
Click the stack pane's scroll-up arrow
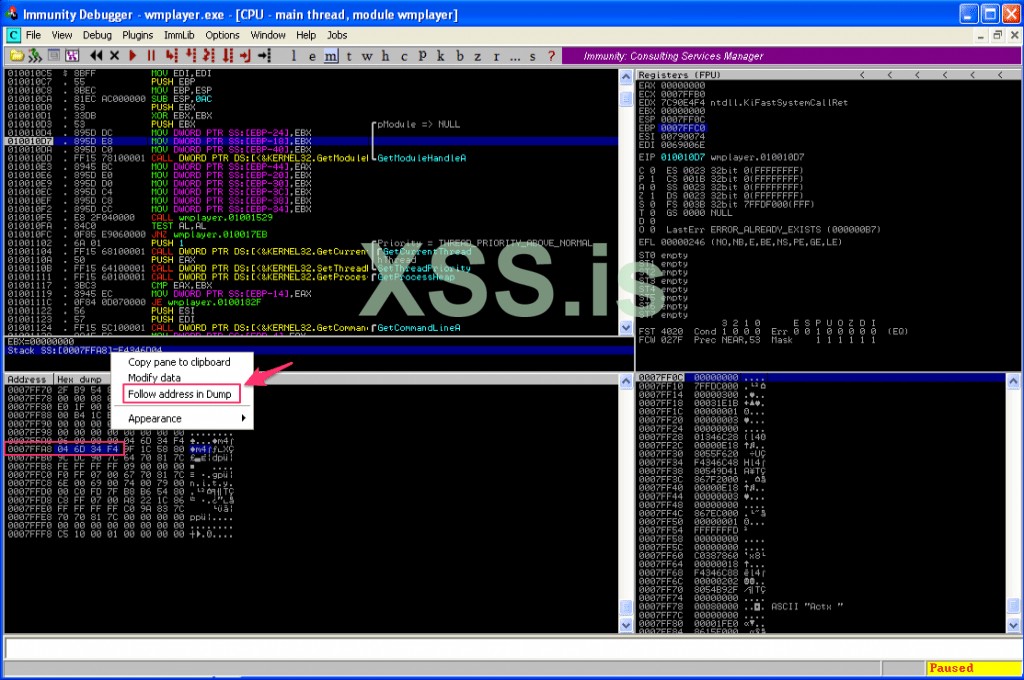[1014, 380]
